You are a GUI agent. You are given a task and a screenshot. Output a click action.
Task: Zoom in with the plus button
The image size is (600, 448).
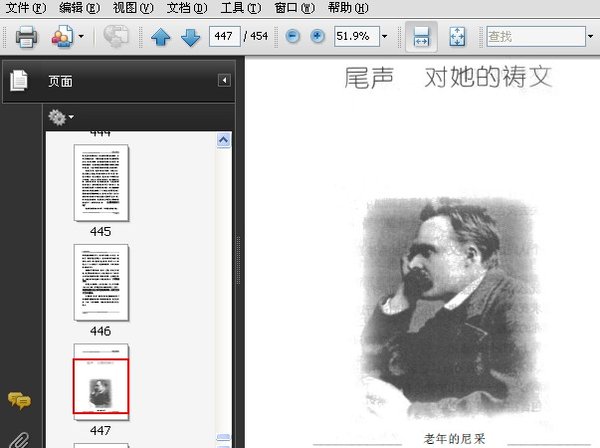pyautogui.click(x=317, y=36)
